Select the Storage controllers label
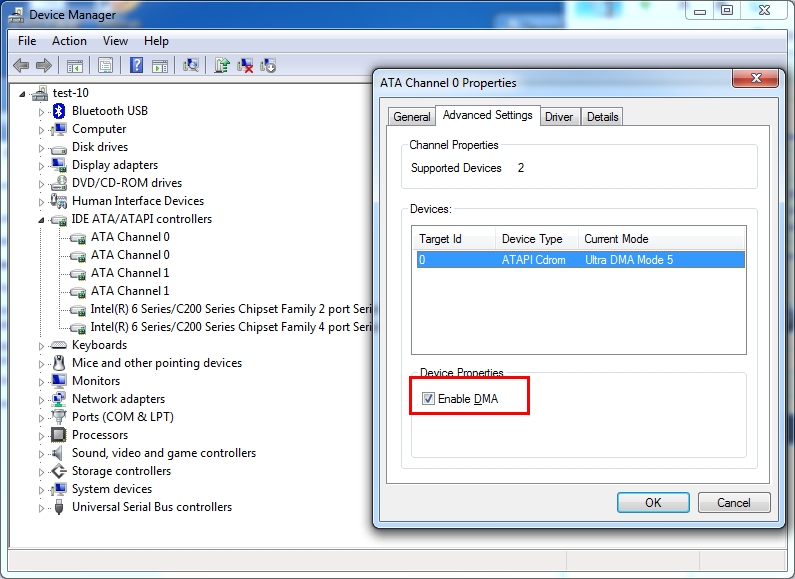Image resolution: width=795 pixels, height=579 pixels. click(121, 471)
